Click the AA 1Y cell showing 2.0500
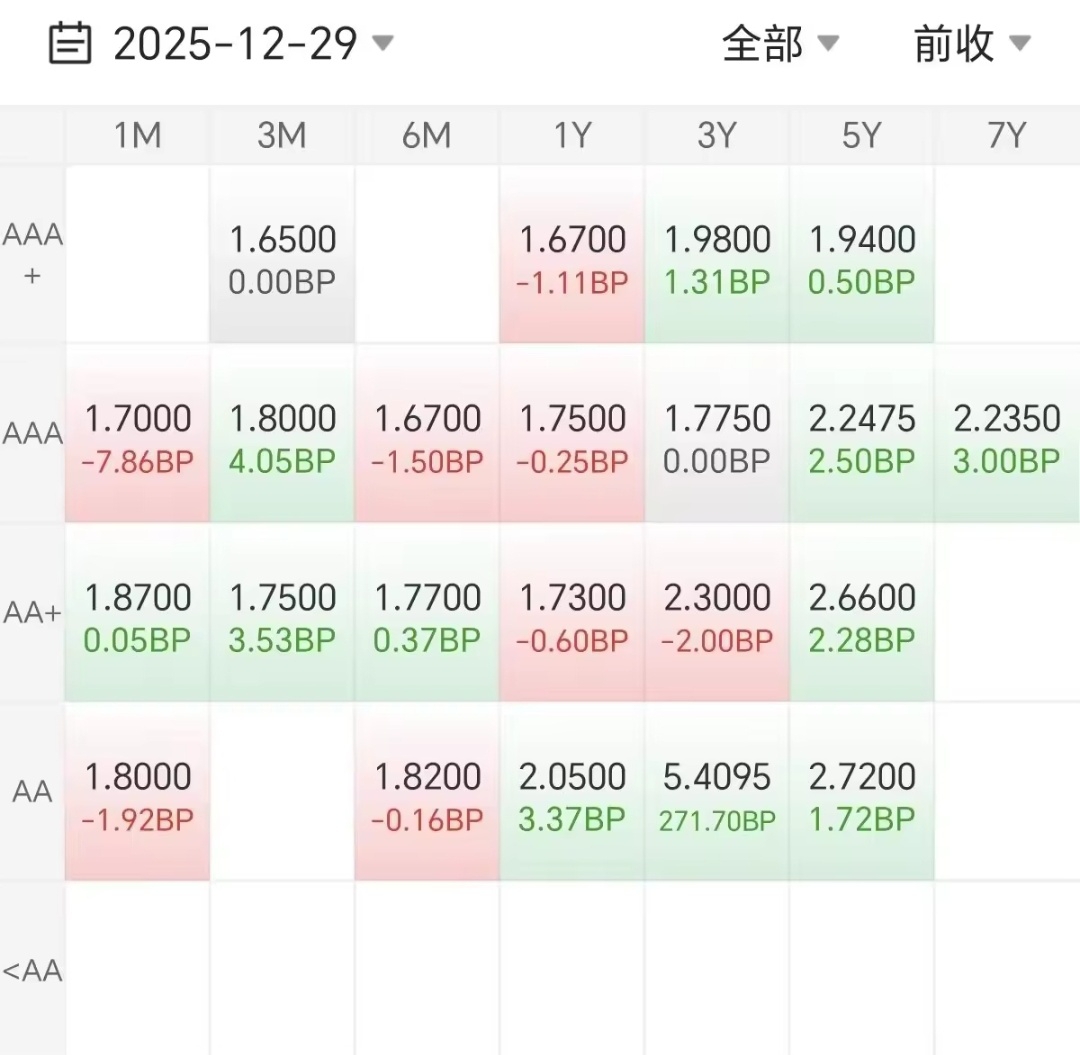This screenshot has width=1080, height=1055. click(x=572, y=793)
